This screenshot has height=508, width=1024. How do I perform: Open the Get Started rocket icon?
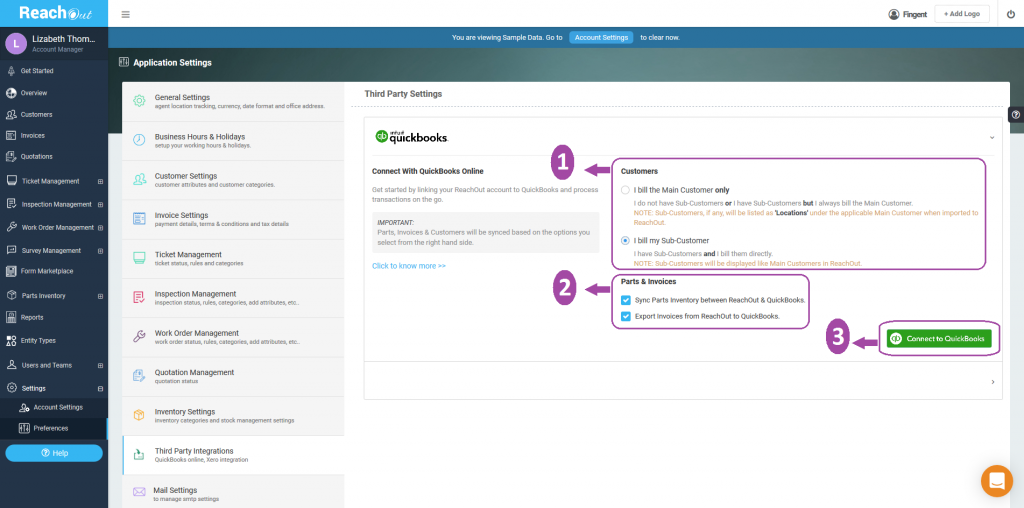point(11,71)
